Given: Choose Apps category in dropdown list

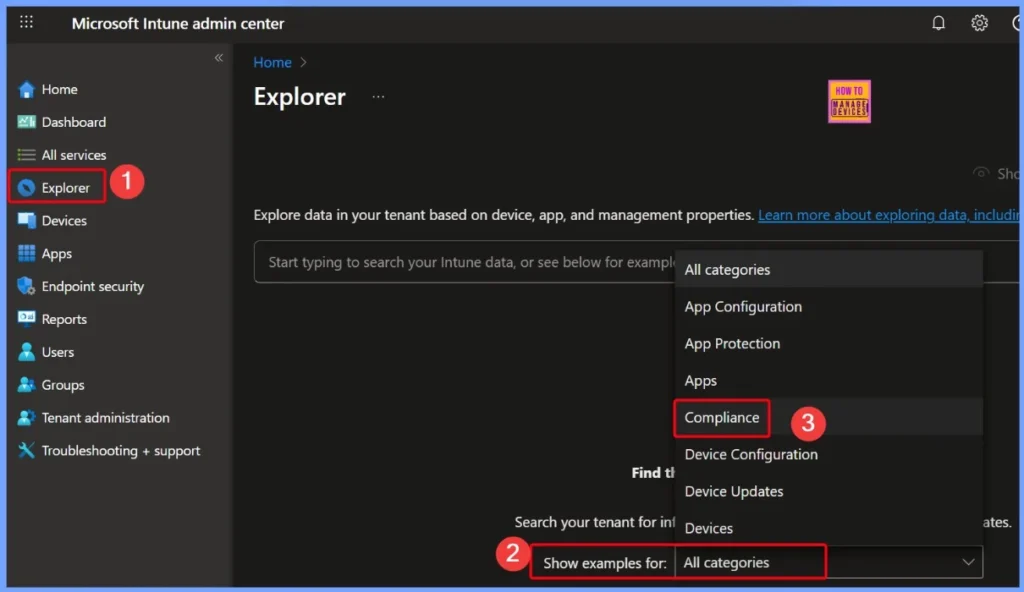Looking at the screenshot, I should point(828,380).
